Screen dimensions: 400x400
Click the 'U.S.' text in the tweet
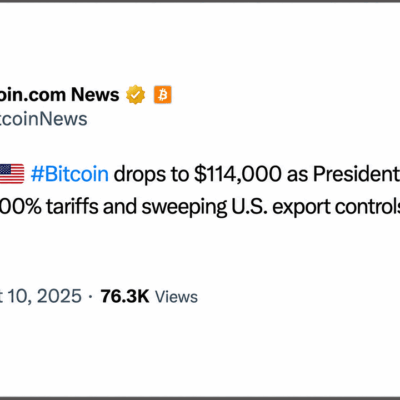click(x=249, y=207)
